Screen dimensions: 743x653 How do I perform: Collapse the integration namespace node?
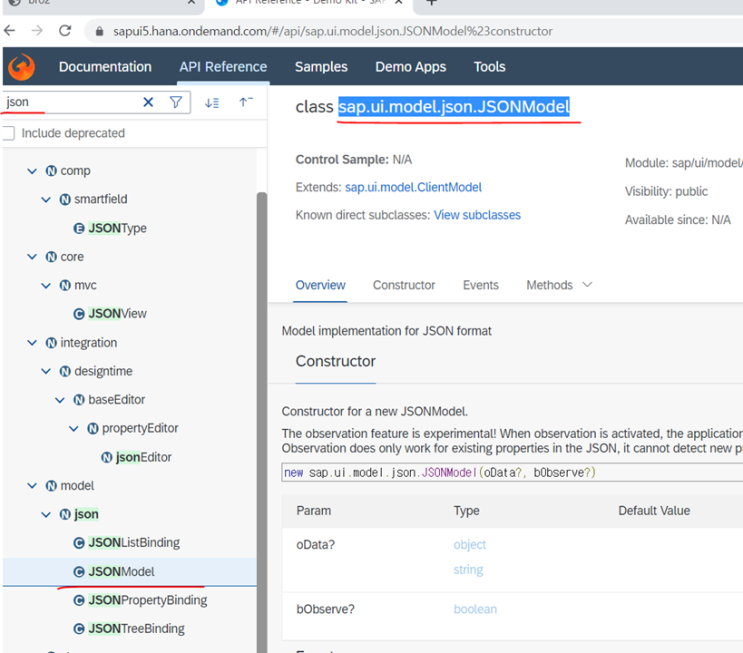coord(32,343)
